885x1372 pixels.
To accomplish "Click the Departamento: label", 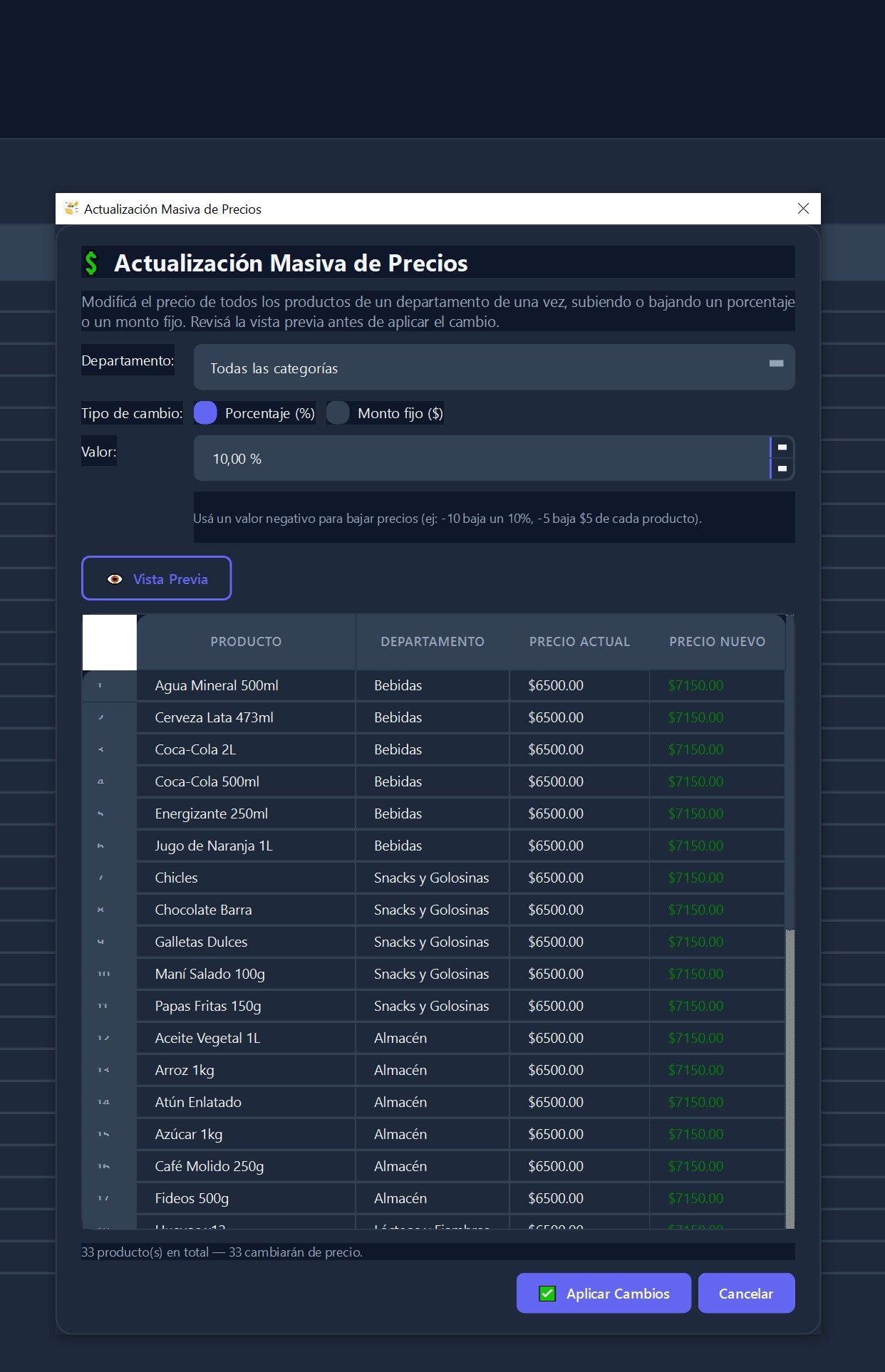I will tap(128, 360).
